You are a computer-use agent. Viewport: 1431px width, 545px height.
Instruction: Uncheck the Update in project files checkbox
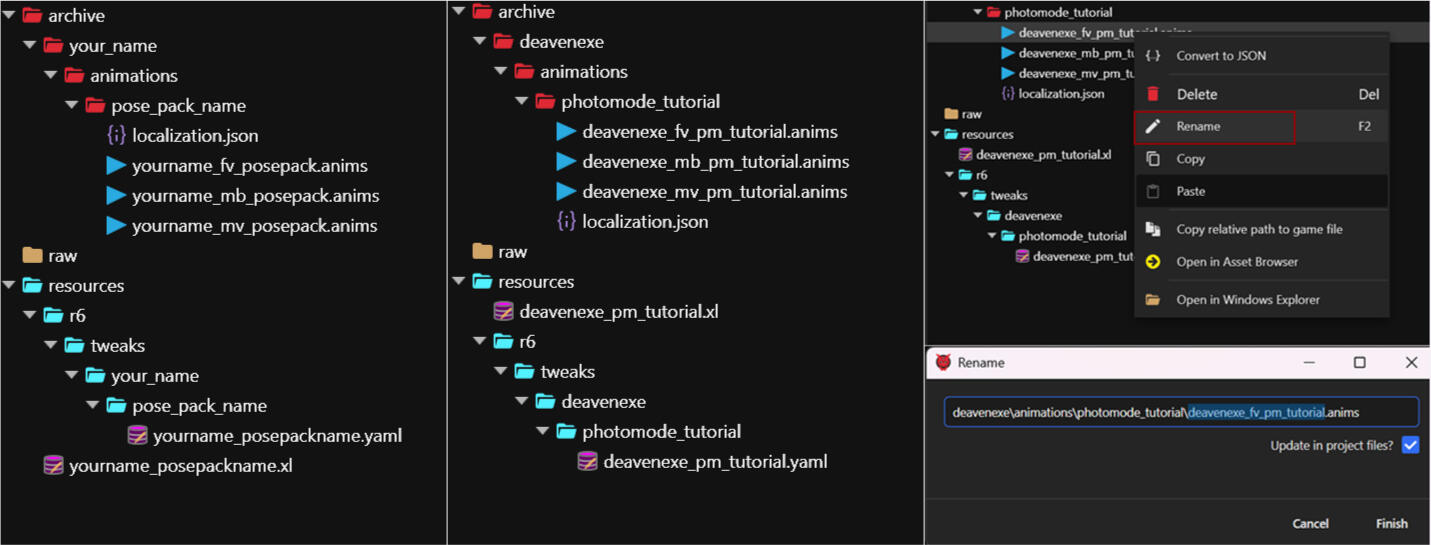tap(1410, 445)
